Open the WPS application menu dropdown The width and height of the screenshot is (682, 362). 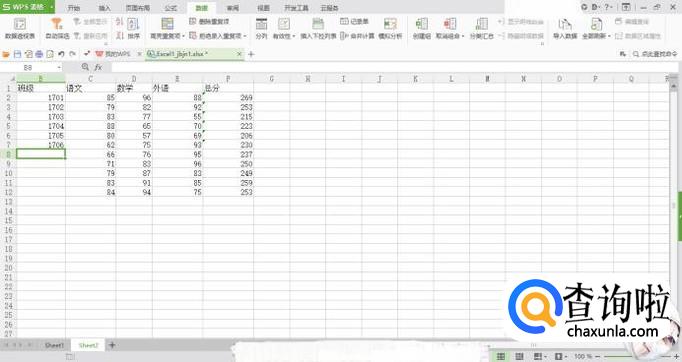pyautogui.click(x=52, y=7)
